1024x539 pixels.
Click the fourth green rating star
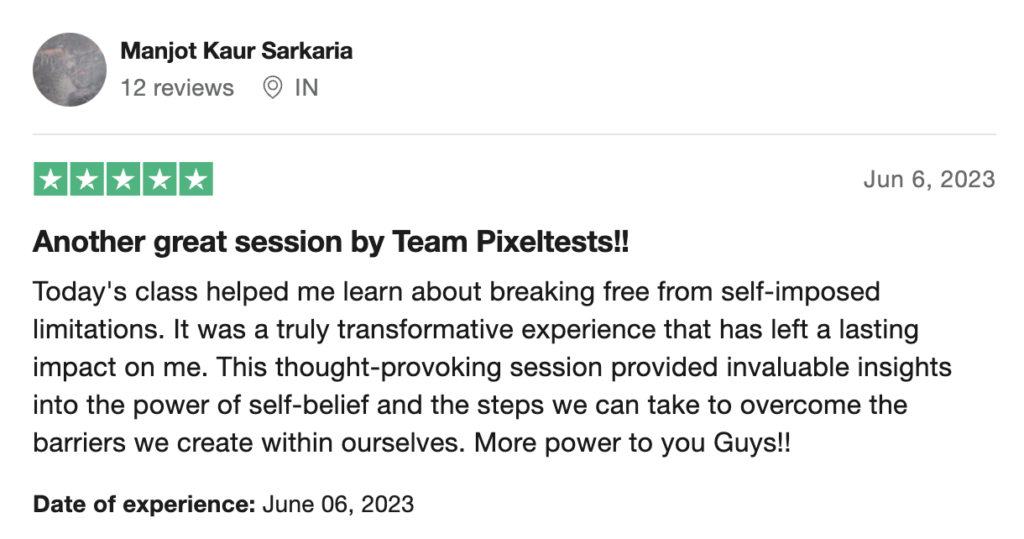pos(159,179)
